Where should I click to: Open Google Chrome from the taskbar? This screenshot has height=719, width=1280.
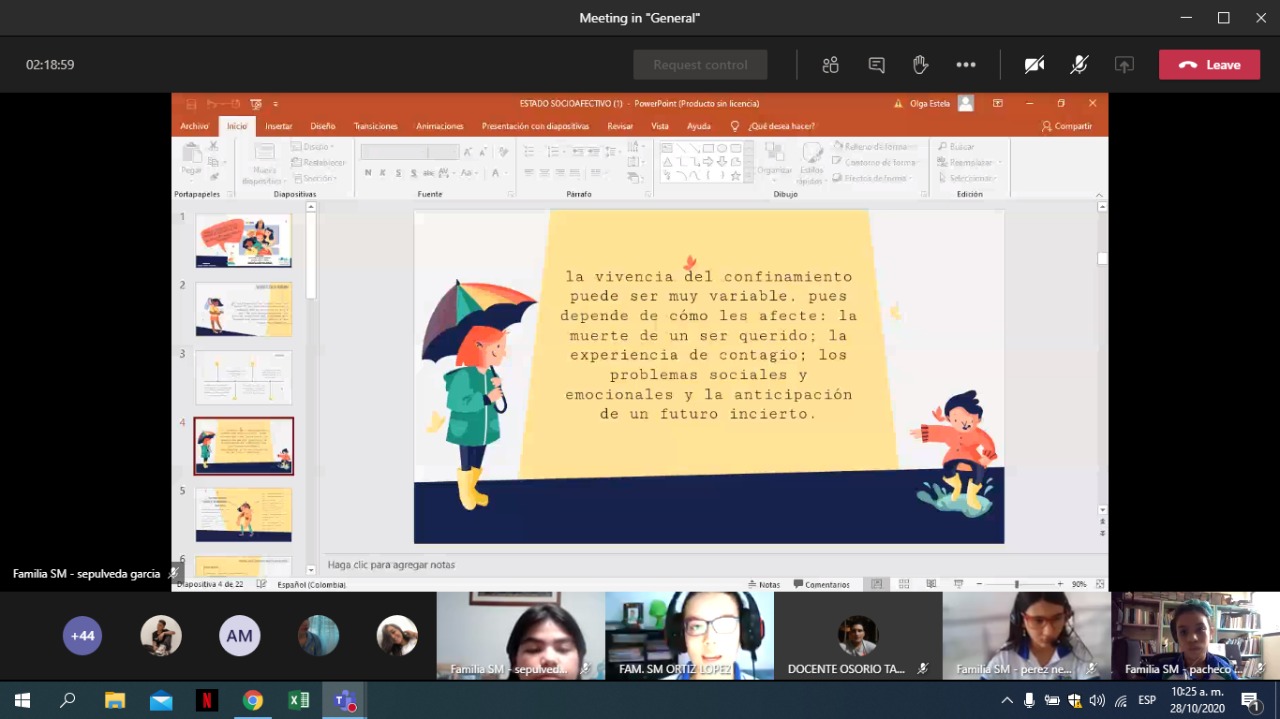tap(253, 700)
